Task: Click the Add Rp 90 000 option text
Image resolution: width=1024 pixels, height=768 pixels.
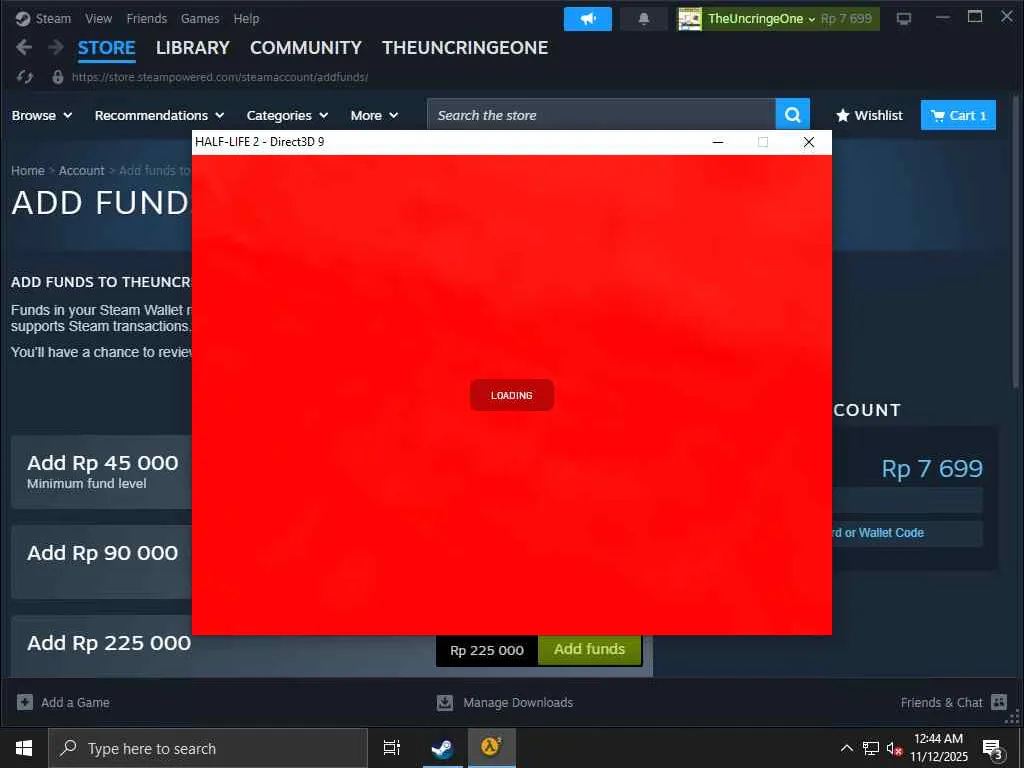Action: (x=103, y=553)
